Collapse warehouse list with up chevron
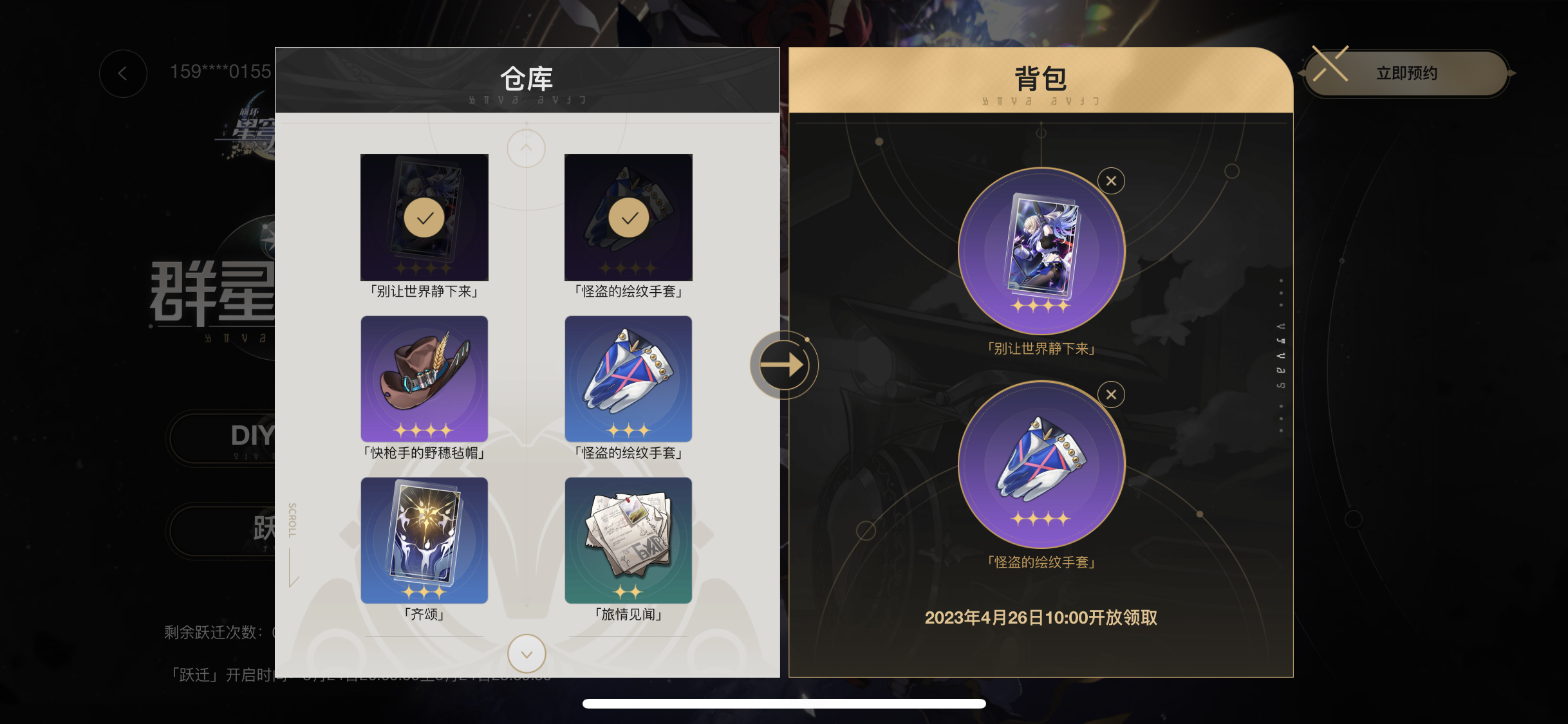This screenshot has height=724, width=1568. tap(527, 149)
